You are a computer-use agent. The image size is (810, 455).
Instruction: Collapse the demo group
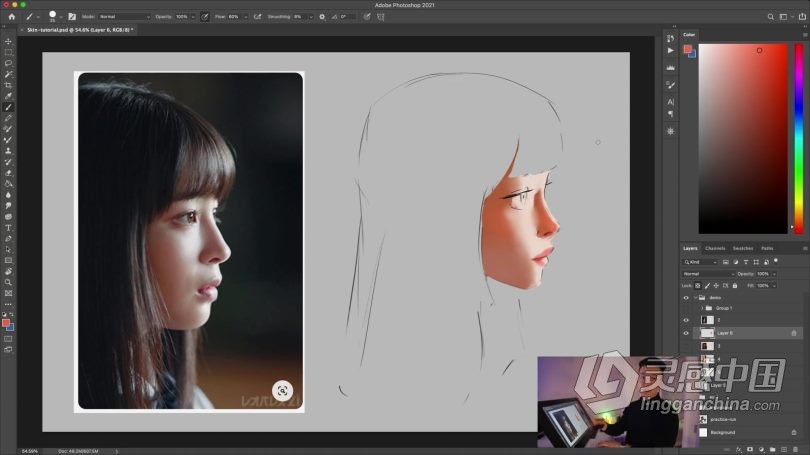(695, 298)
